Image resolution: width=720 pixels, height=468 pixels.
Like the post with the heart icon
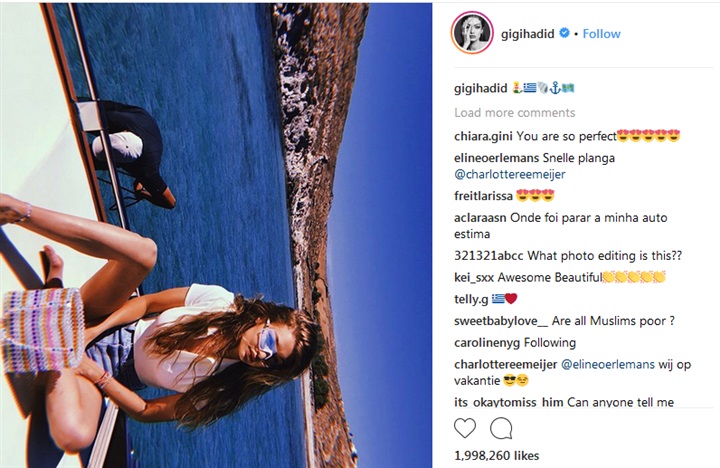click(465, 428)
